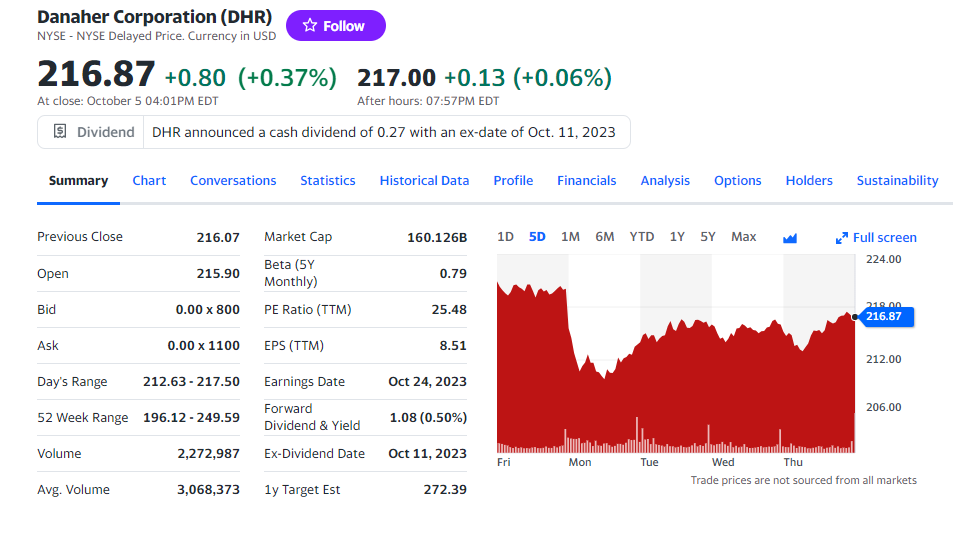Choose the YTD chart range

[642, 236]
